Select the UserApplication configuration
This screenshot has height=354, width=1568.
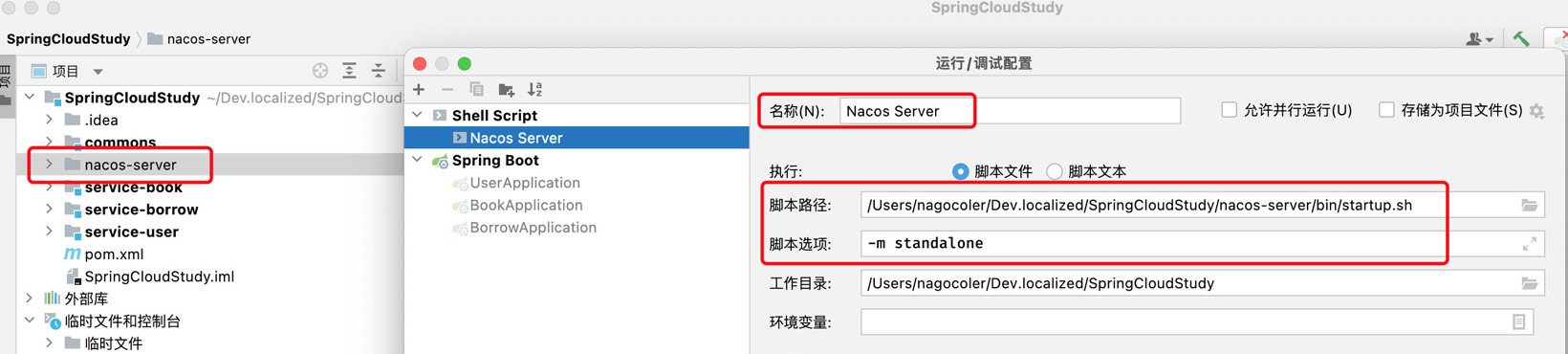[x=525, y=183]
